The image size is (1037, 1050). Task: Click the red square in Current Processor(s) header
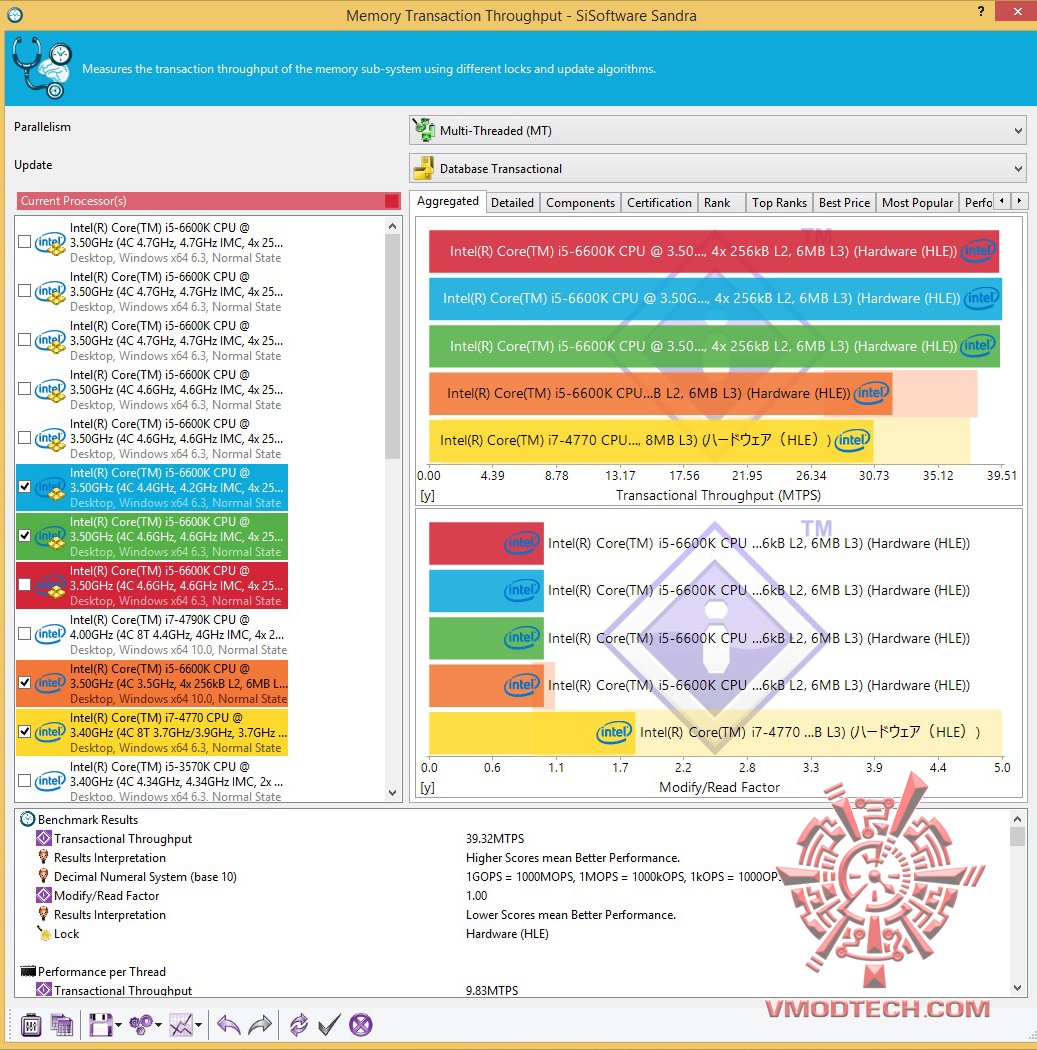(392, 201)
